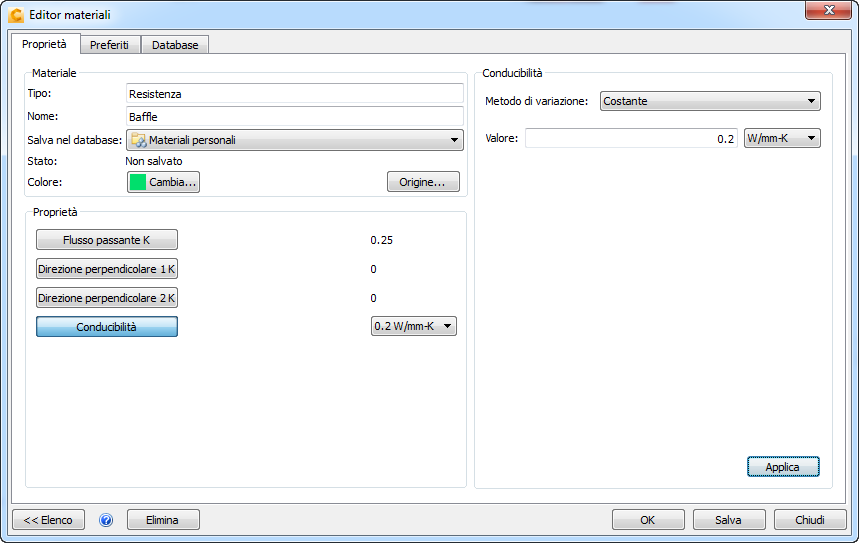Click the Salva button
Screen dimensions: 859x543
click(729, 520)
